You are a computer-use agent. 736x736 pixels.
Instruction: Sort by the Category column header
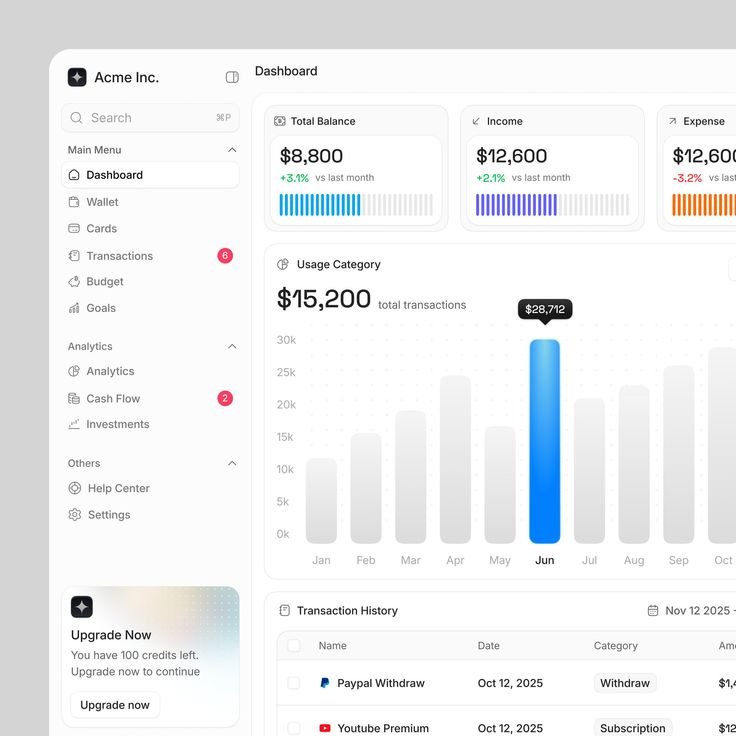pyautogui.click(x=615, y=645)
